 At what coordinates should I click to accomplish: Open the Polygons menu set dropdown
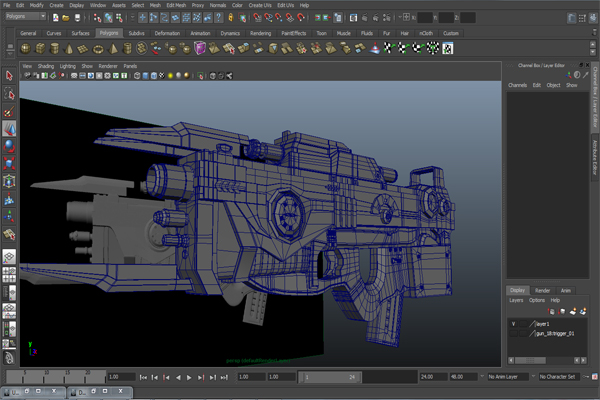tap(26, 16)
